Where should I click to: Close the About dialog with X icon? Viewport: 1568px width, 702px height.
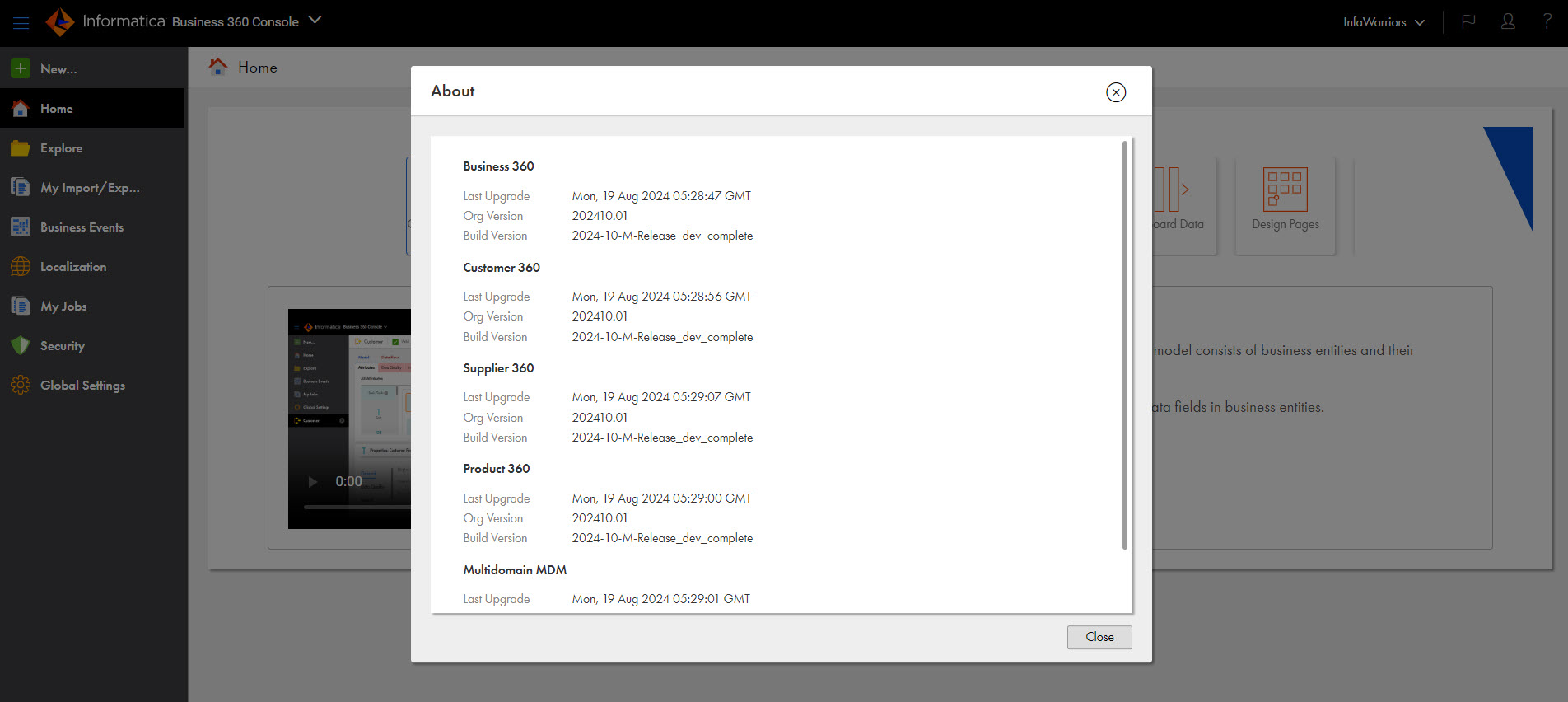[1116, 92]
